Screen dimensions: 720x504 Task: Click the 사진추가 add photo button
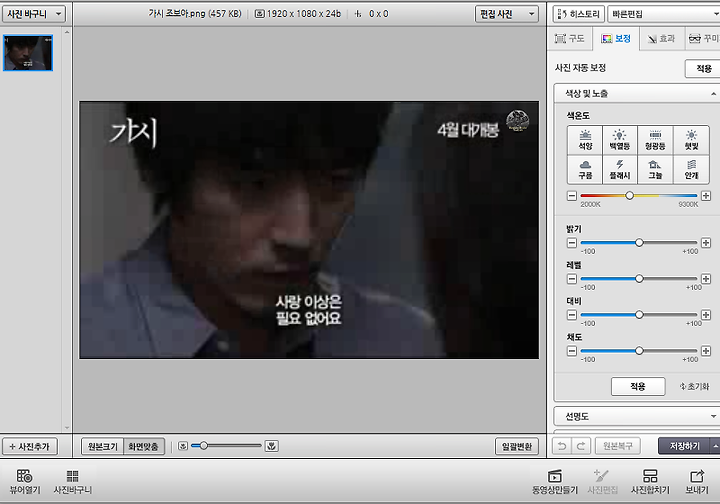click(30, 446)
